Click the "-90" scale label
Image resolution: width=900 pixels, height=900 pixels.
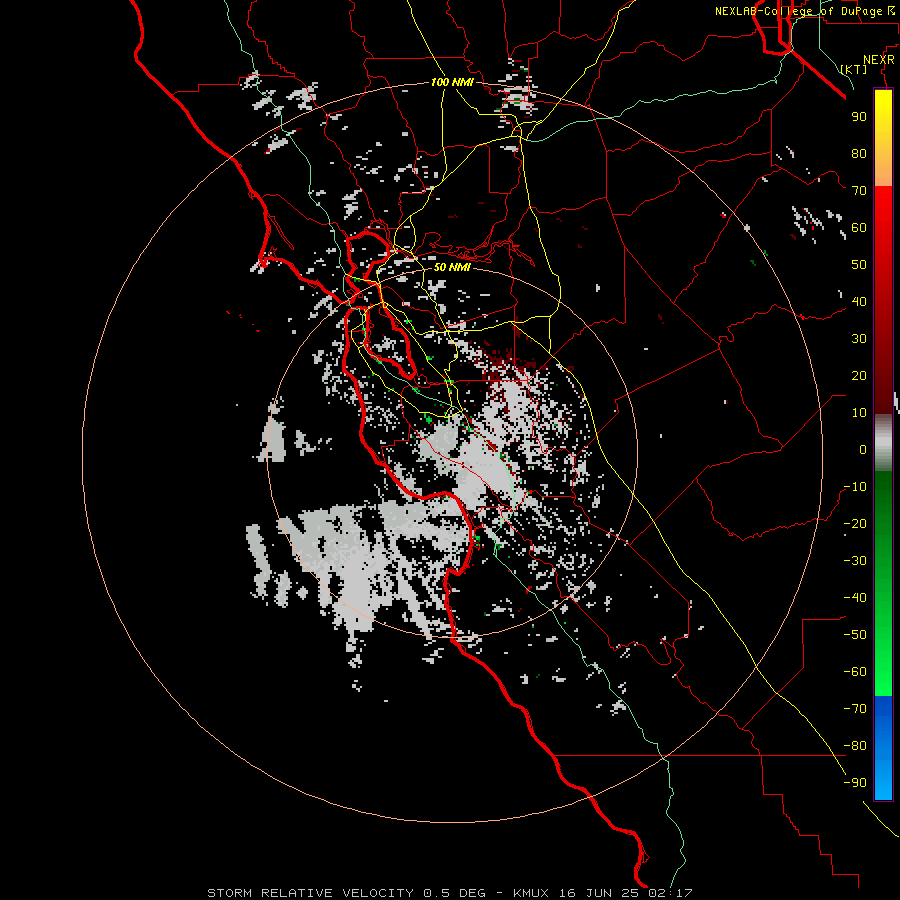[x=855, y=783]
